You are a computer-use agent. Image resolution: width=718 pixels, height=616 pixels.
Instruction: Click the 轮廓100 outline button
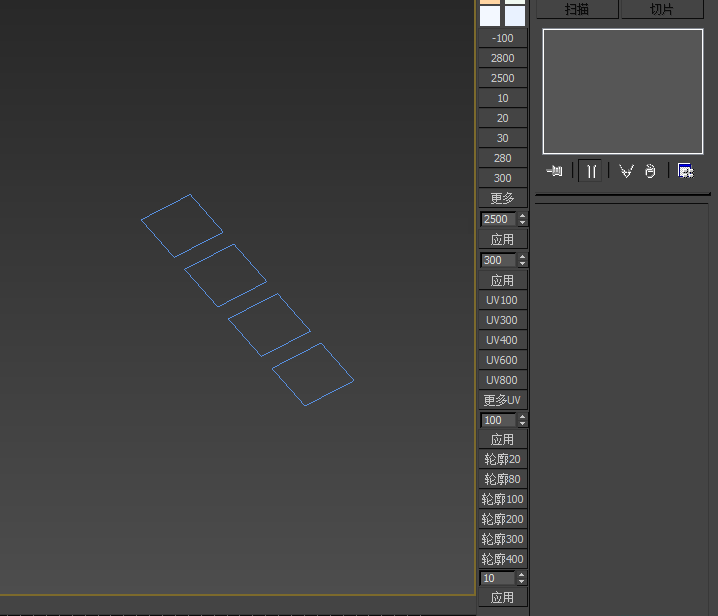pyautogui.click(x=502, y=499)
